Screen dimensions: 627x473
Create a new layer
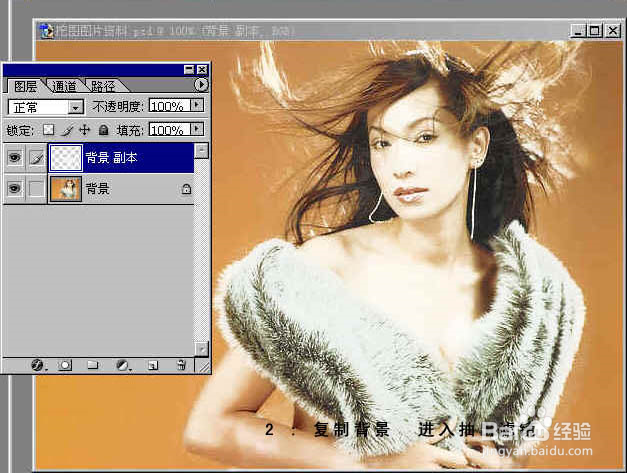(x=153, y=365)
